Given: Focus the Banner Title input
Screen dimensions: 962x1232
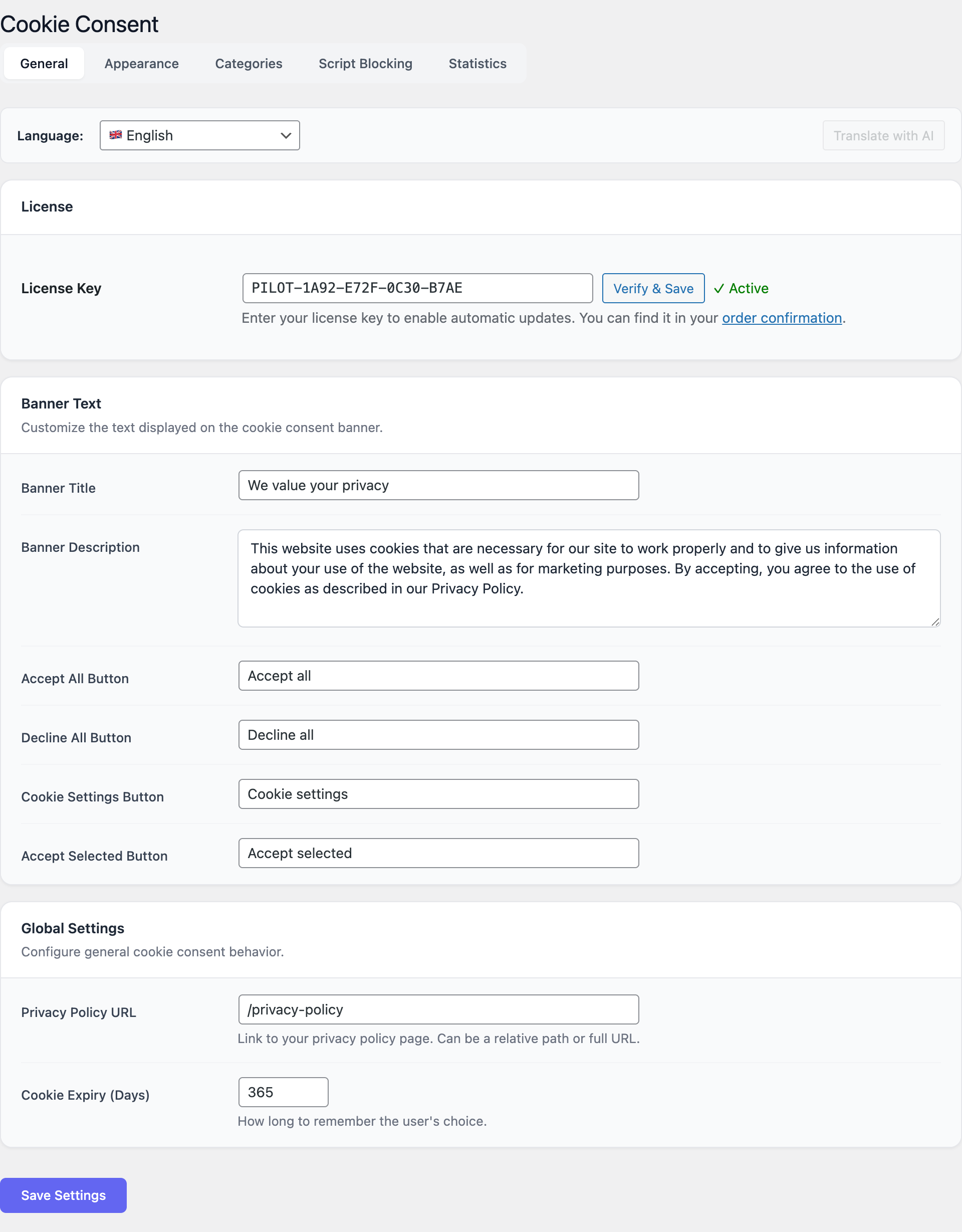Looking at the screenshot, I should tap(438, 485).
